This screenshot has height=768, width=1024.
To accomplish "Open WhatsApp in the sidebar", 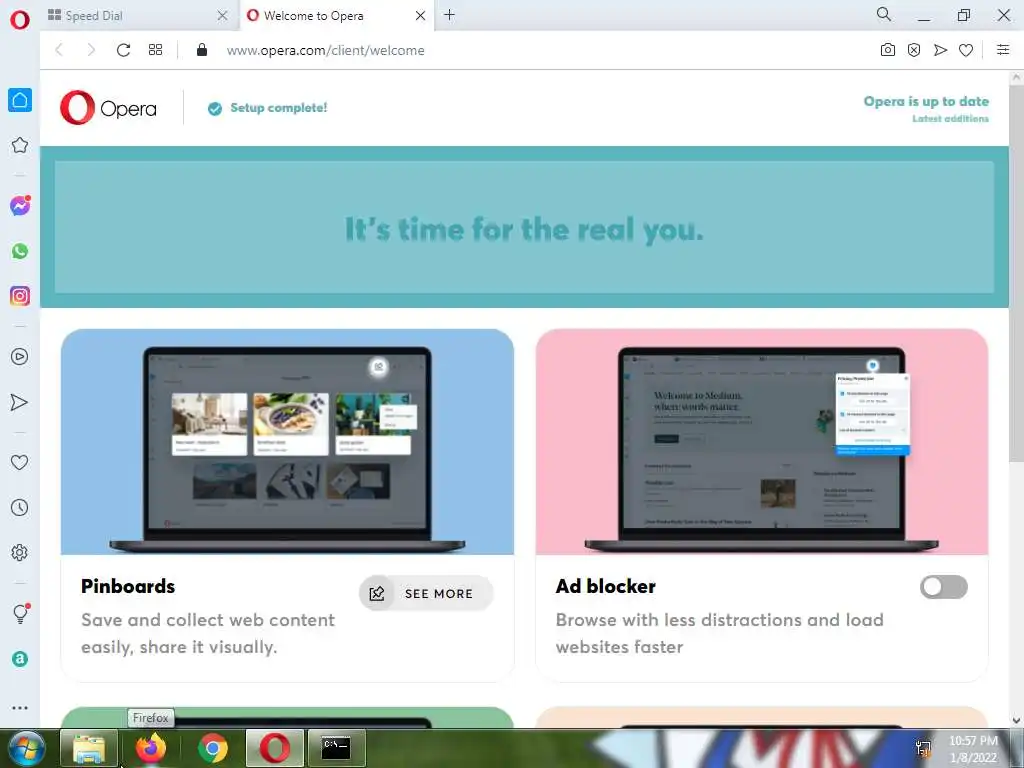I will point(20,251).
